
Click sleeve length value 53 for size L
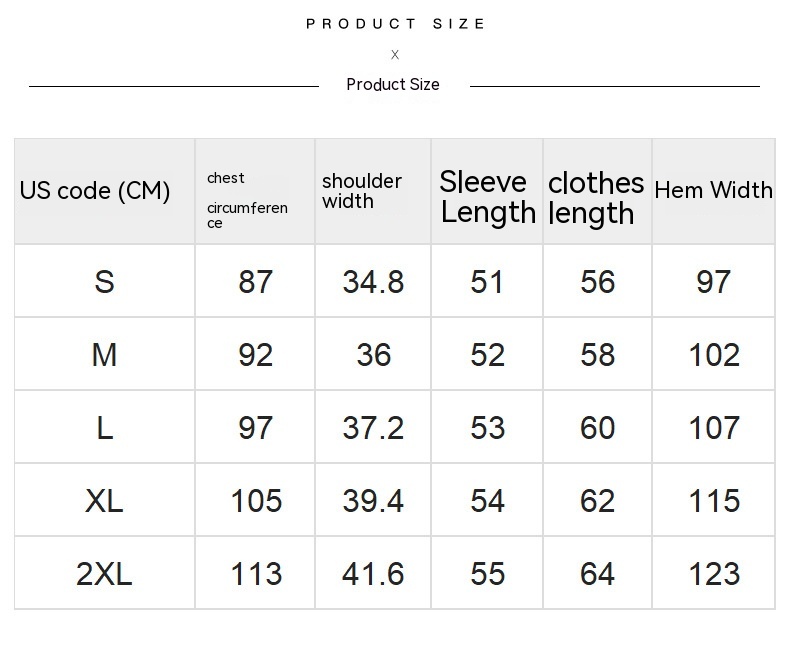(x=487, y=428)
